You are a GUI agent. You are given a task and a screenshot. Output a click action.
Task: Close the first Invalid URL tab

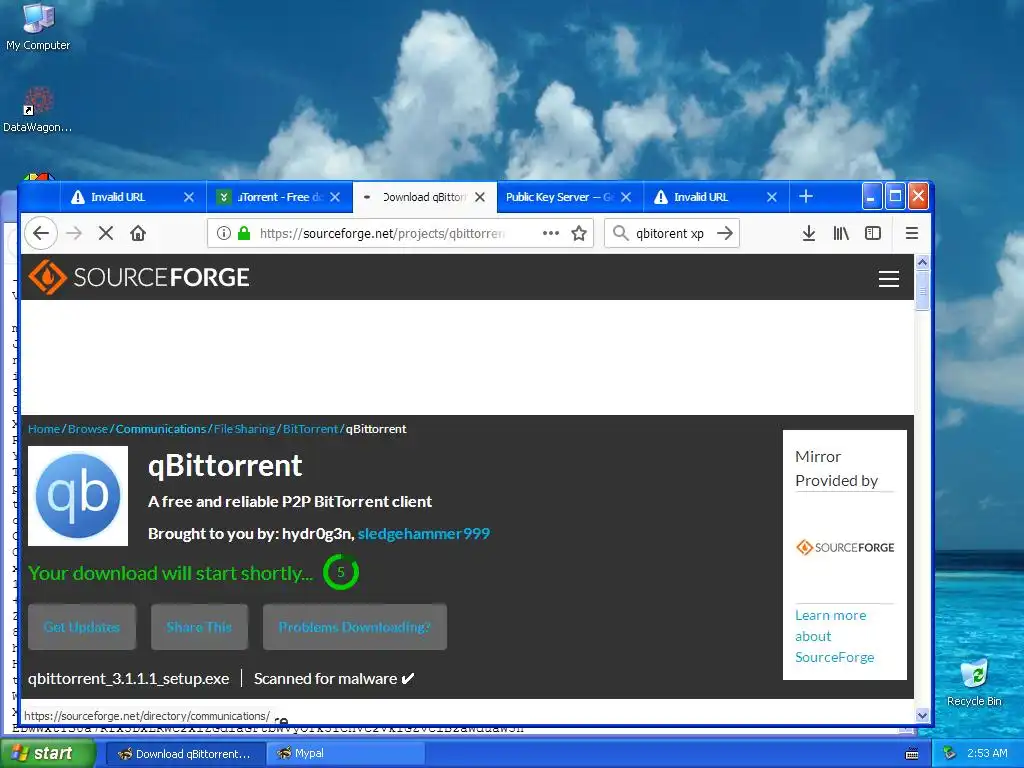(189, 197)
